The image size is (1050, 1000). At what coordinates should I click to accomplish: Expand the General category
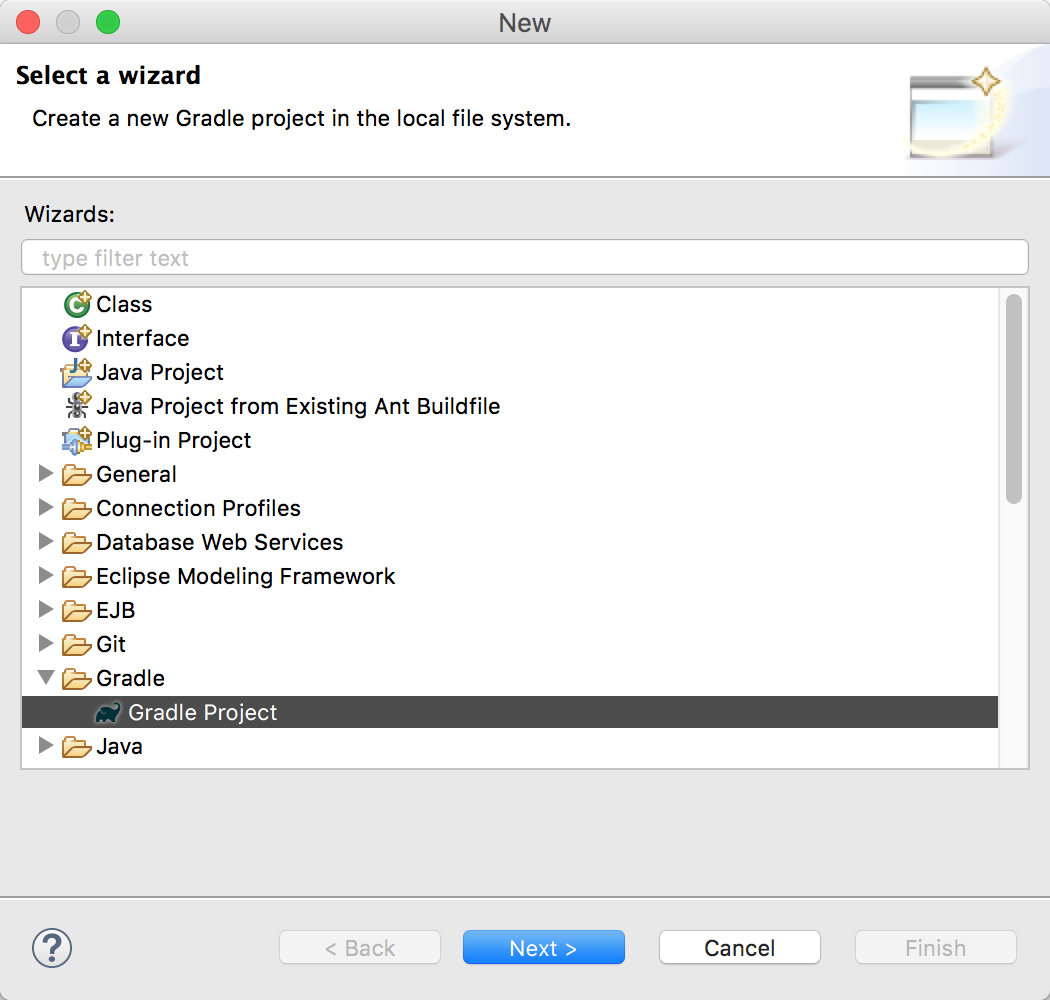46,474
